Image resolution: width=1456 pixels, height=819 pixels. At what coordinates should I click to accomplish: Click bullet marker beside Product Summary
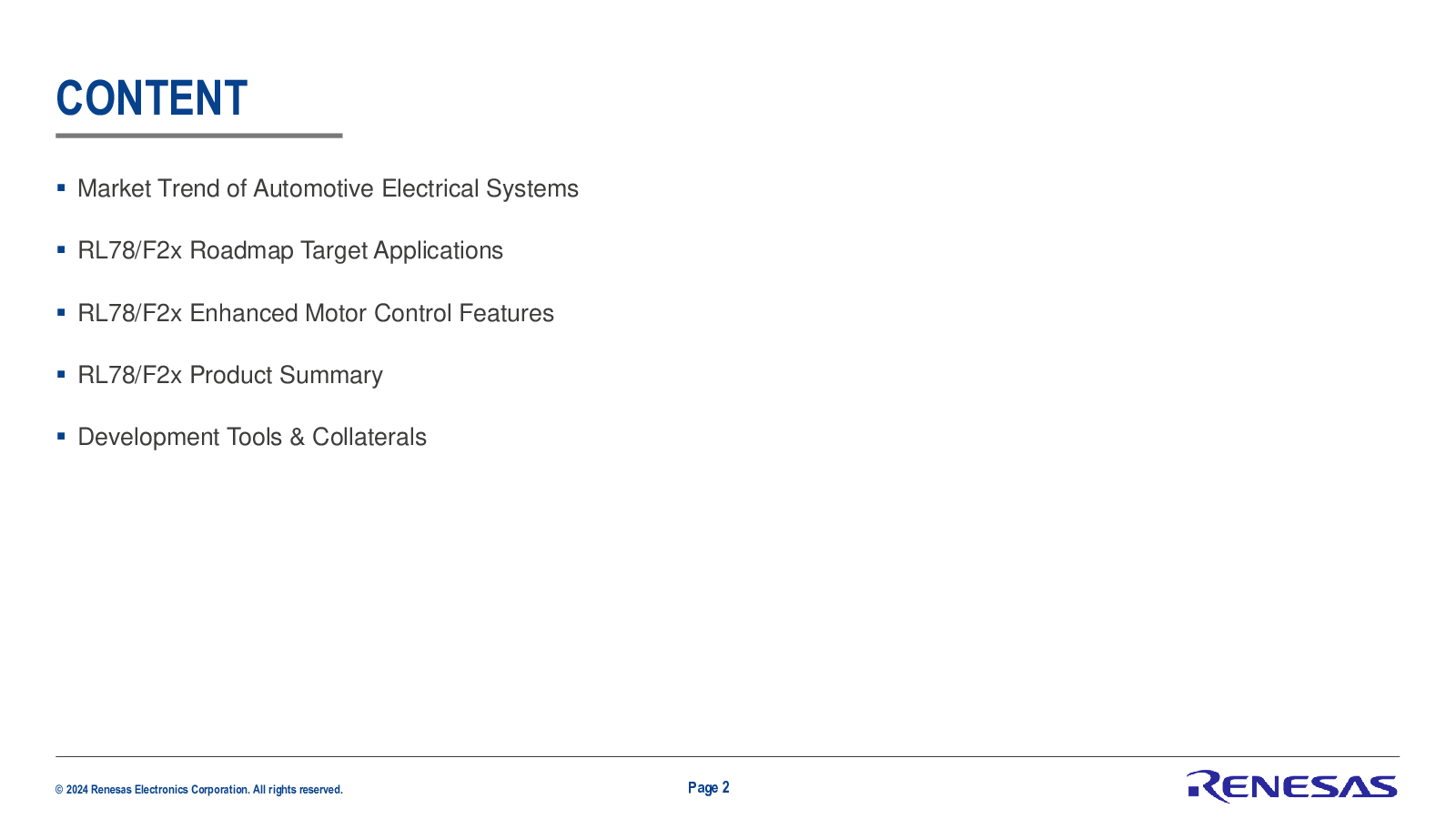coord(61,374)
